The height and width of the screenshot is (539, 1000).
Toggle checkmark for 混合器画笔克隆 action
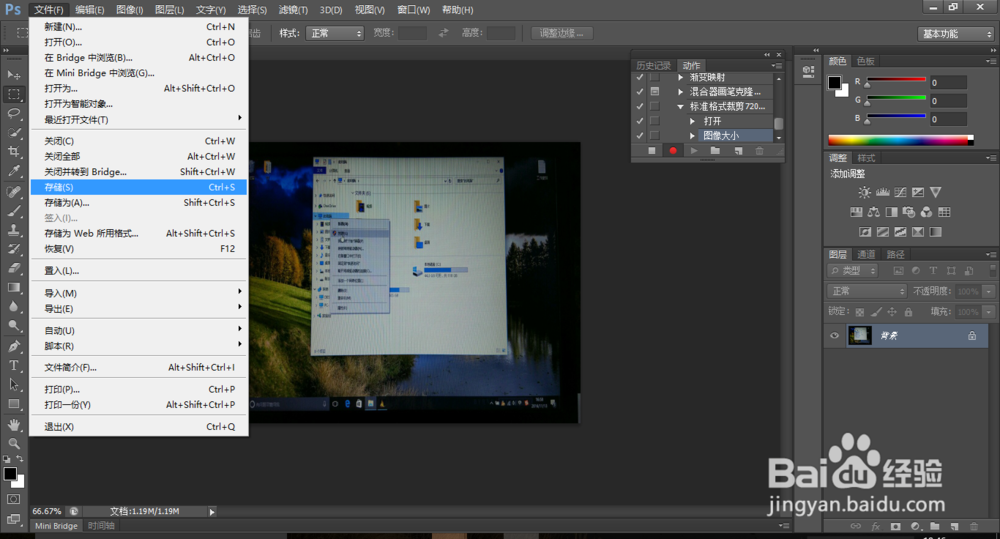(640, 92)
